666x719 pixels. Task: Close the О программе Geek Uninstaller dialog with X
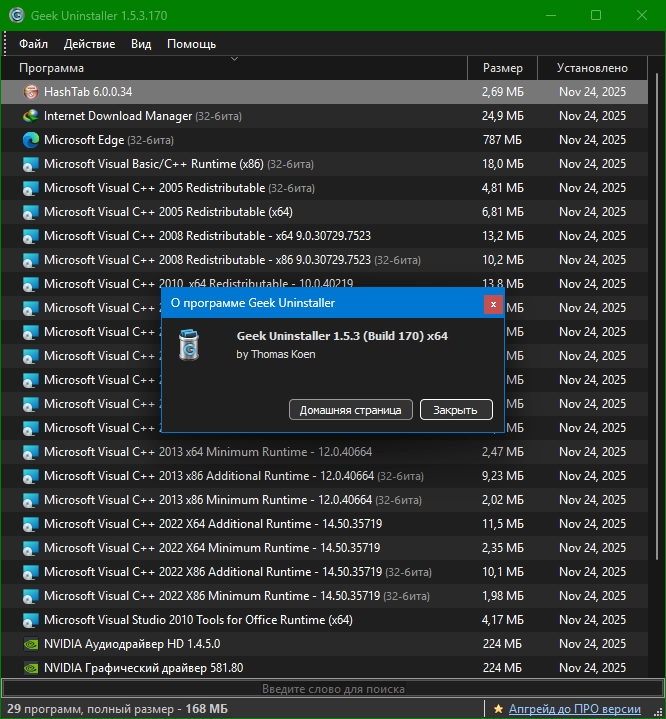(493, 304)
